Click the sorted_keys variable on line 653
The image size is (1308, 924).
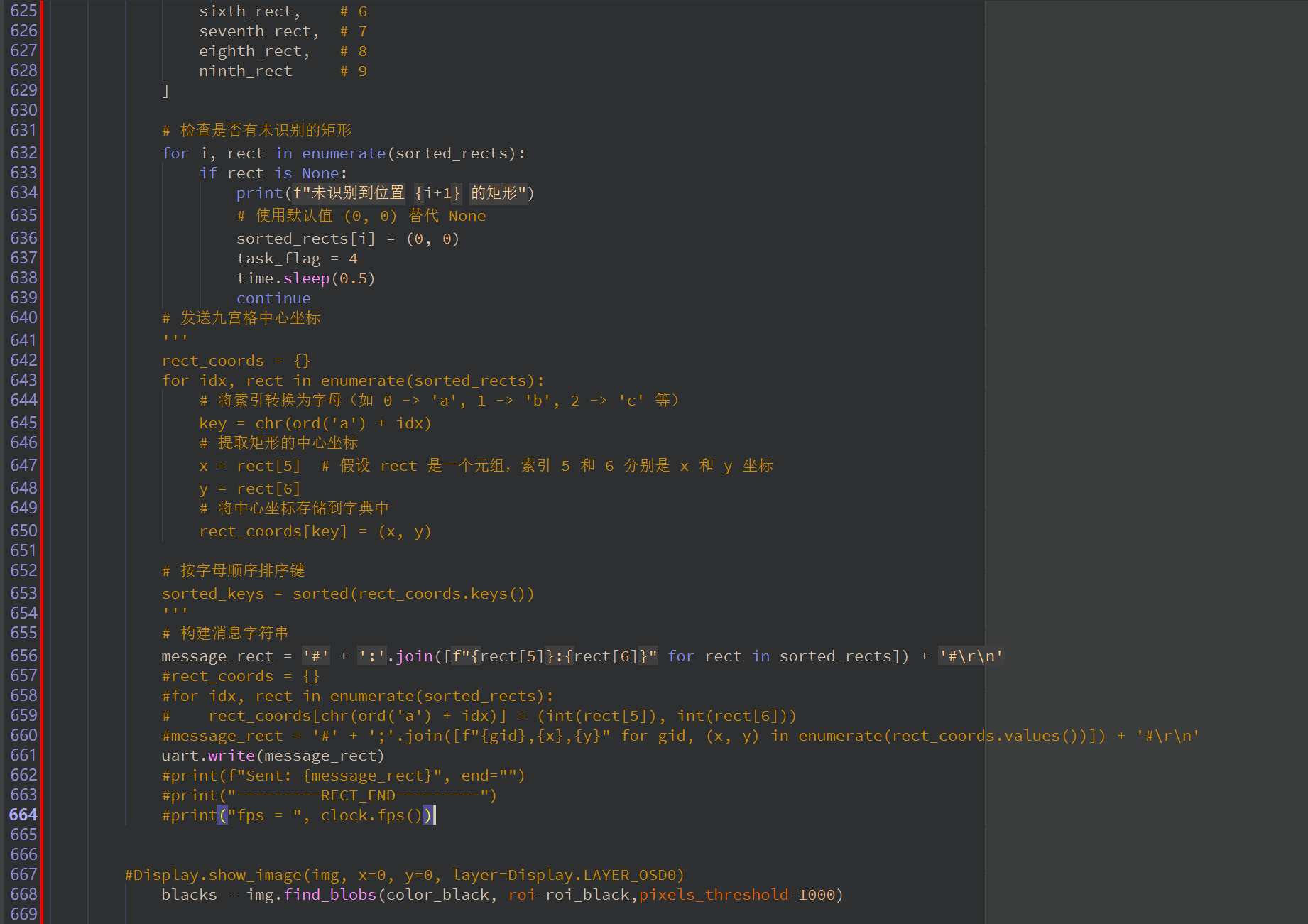(x=212, y=594)
